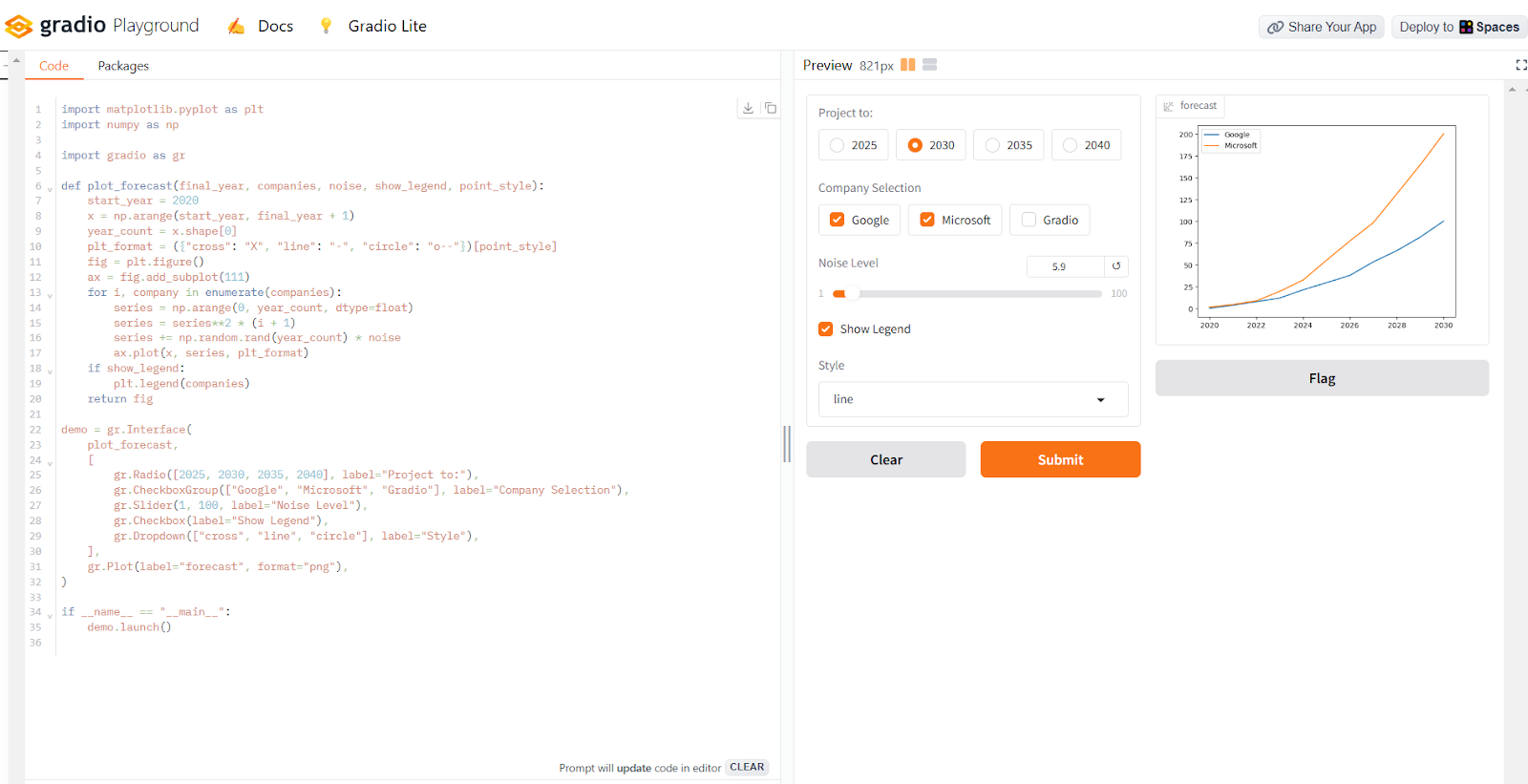Open the Style dropdown

pos(972,399)
